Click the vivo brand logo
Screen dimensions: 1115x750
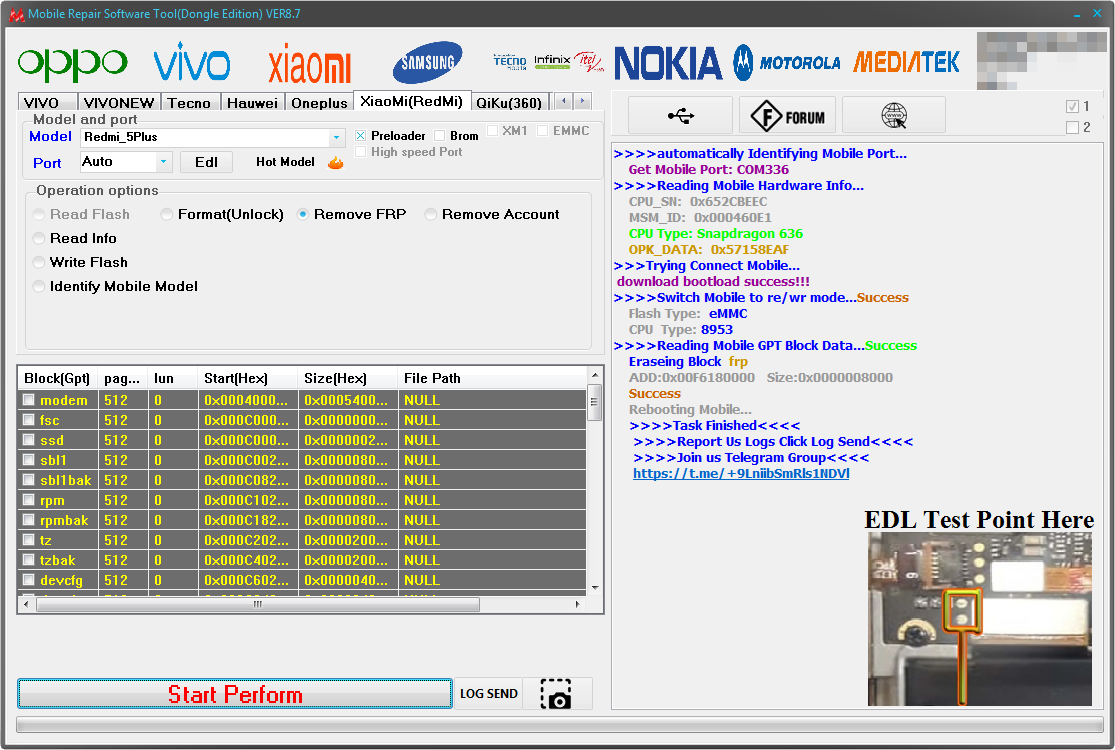(191, 62)
